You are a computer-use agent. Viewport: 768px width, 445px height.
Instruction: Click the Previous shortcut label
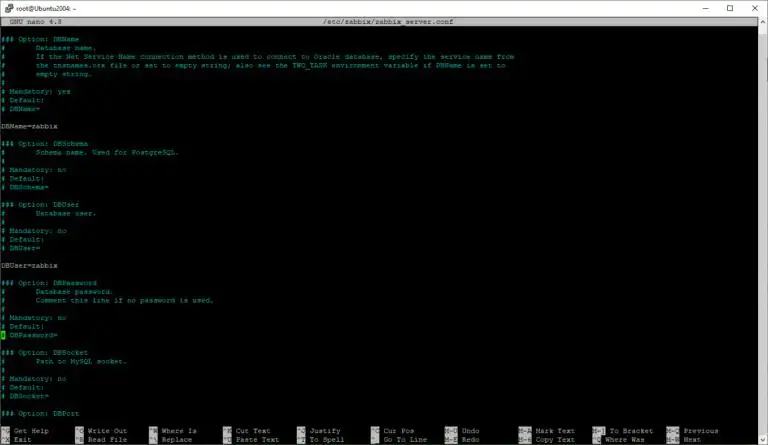point(701,431)
